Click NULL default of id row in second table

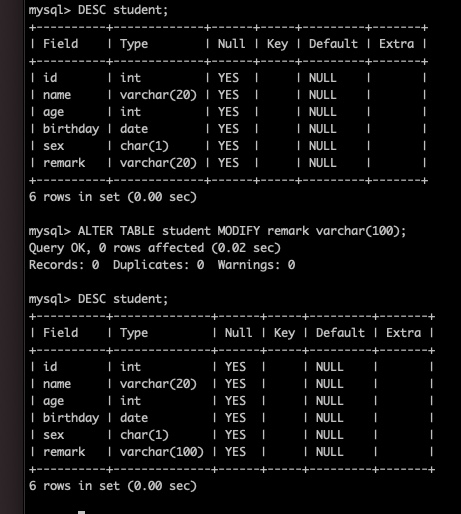(330, 367)
